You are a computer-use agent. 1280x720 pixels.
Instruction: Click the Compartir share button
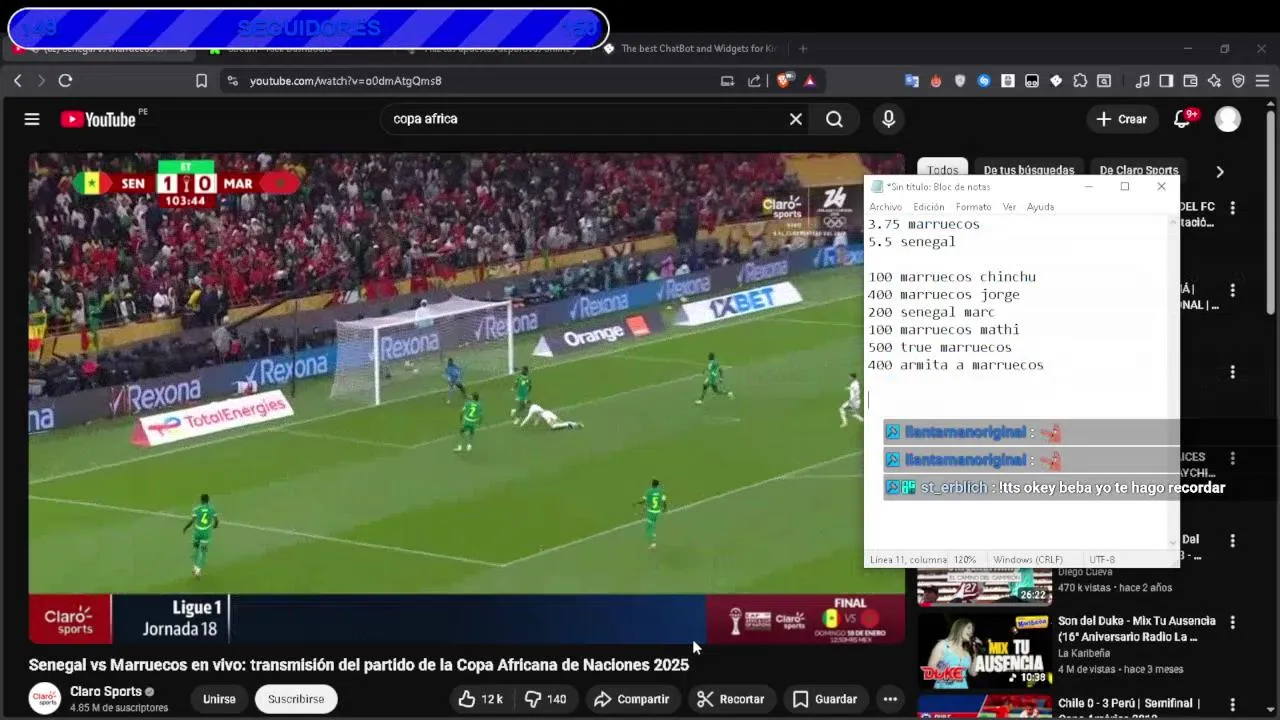coord(631,699)
